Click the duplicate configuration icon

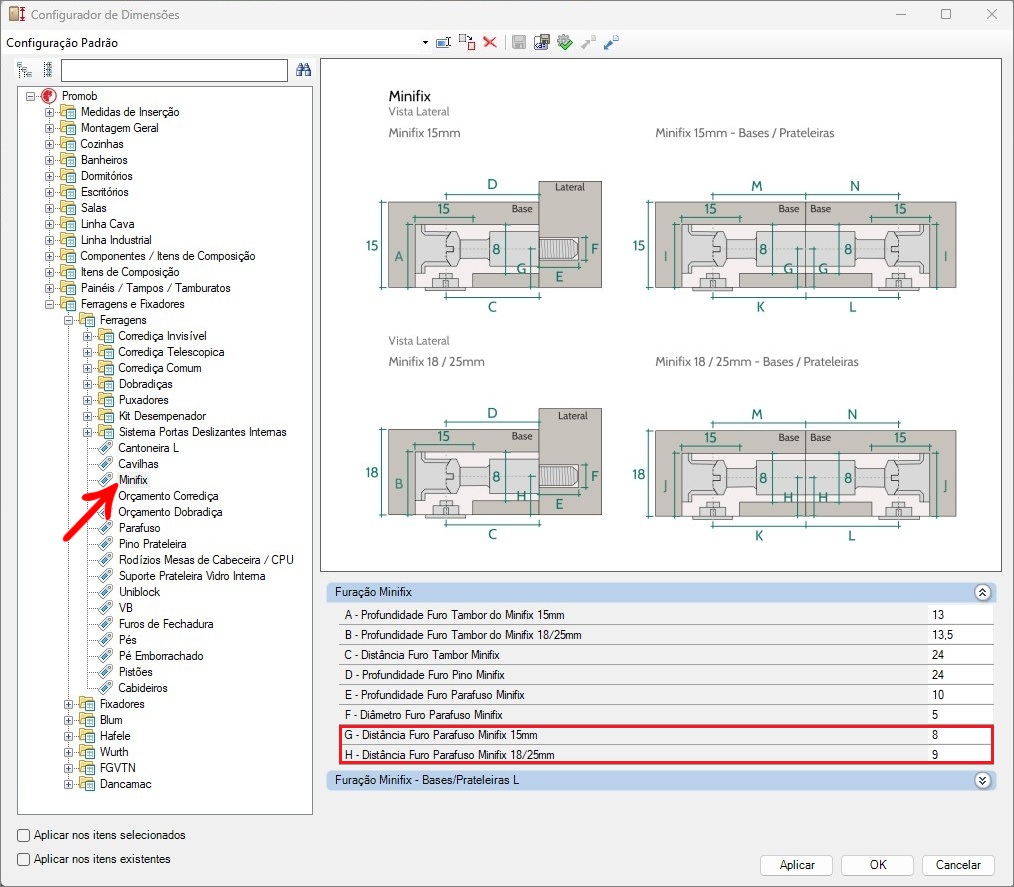pos(467,42)
